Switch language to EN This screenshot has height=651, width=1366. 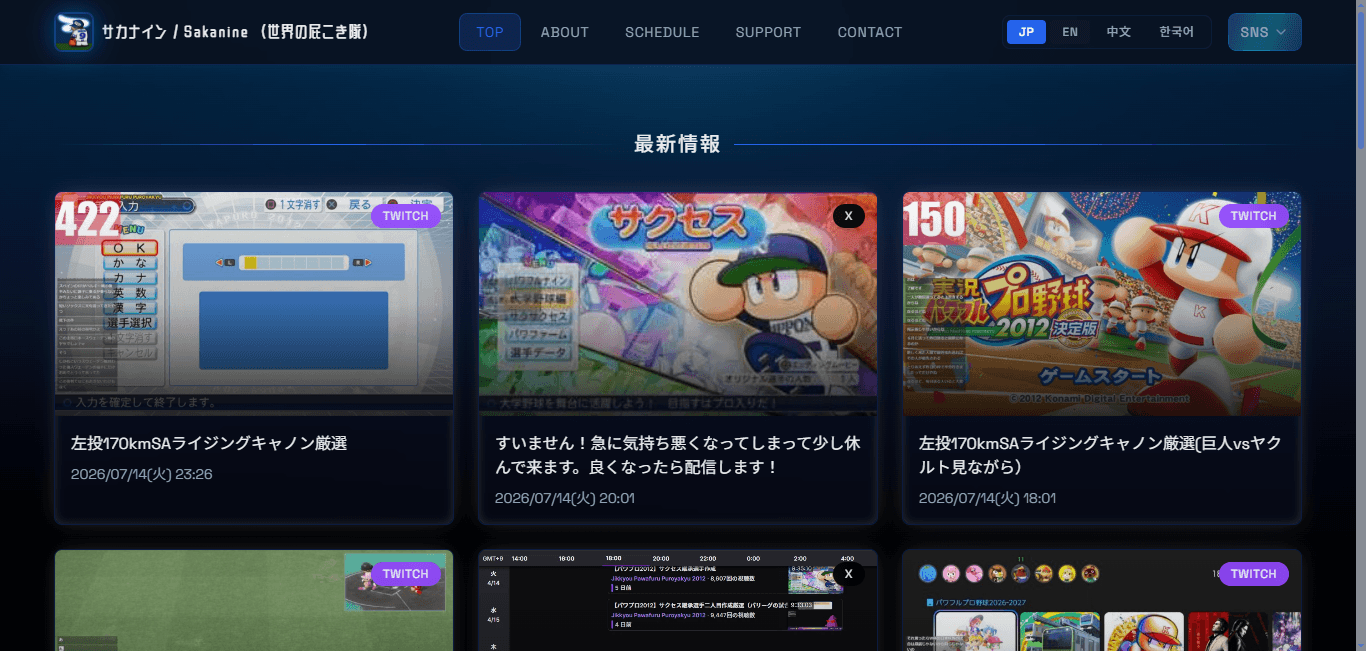click(1070, 32)
